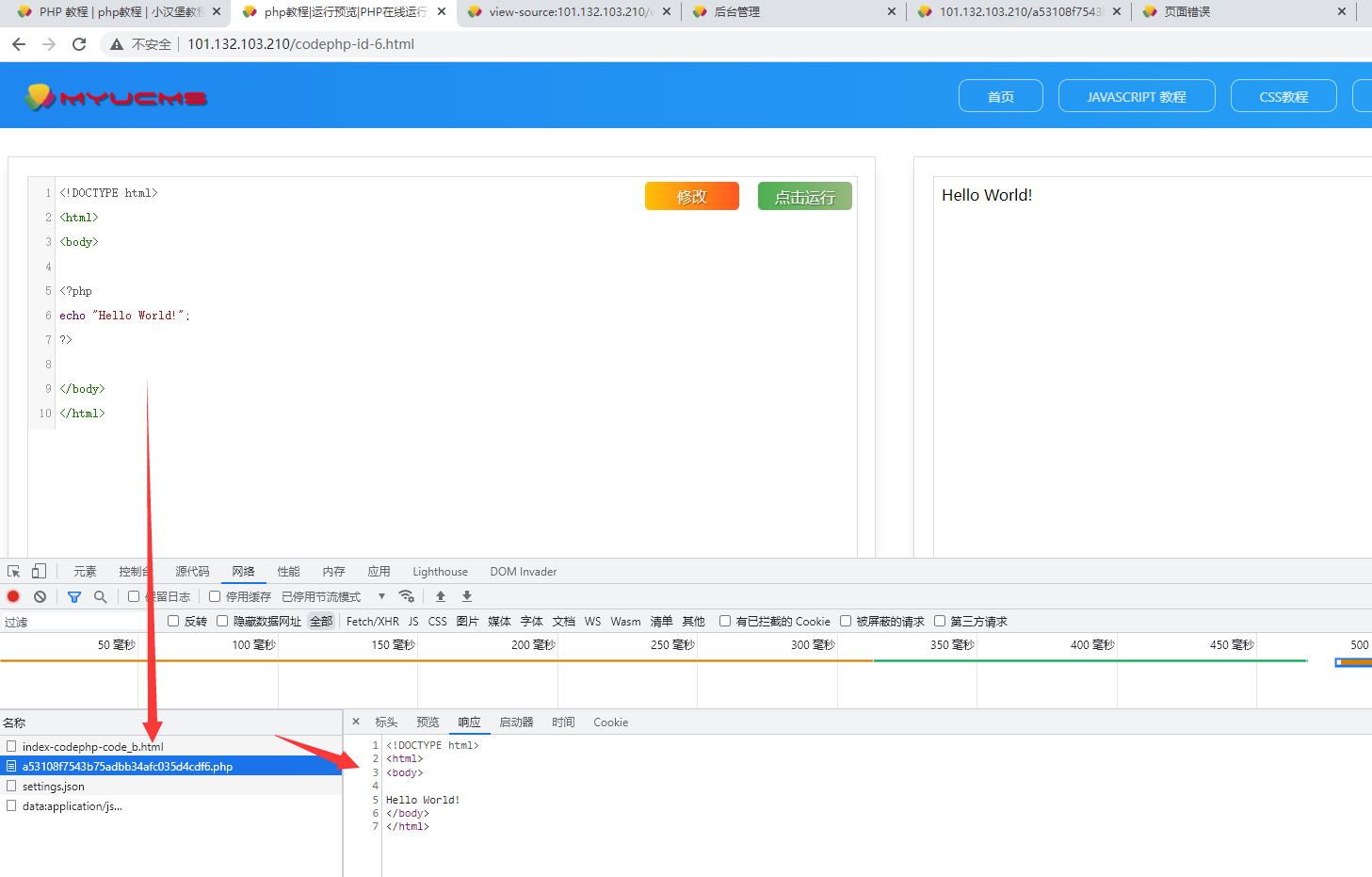Click the MYUCMS logo
Screen dimensions: 1372x877
[x=117, y=97]
